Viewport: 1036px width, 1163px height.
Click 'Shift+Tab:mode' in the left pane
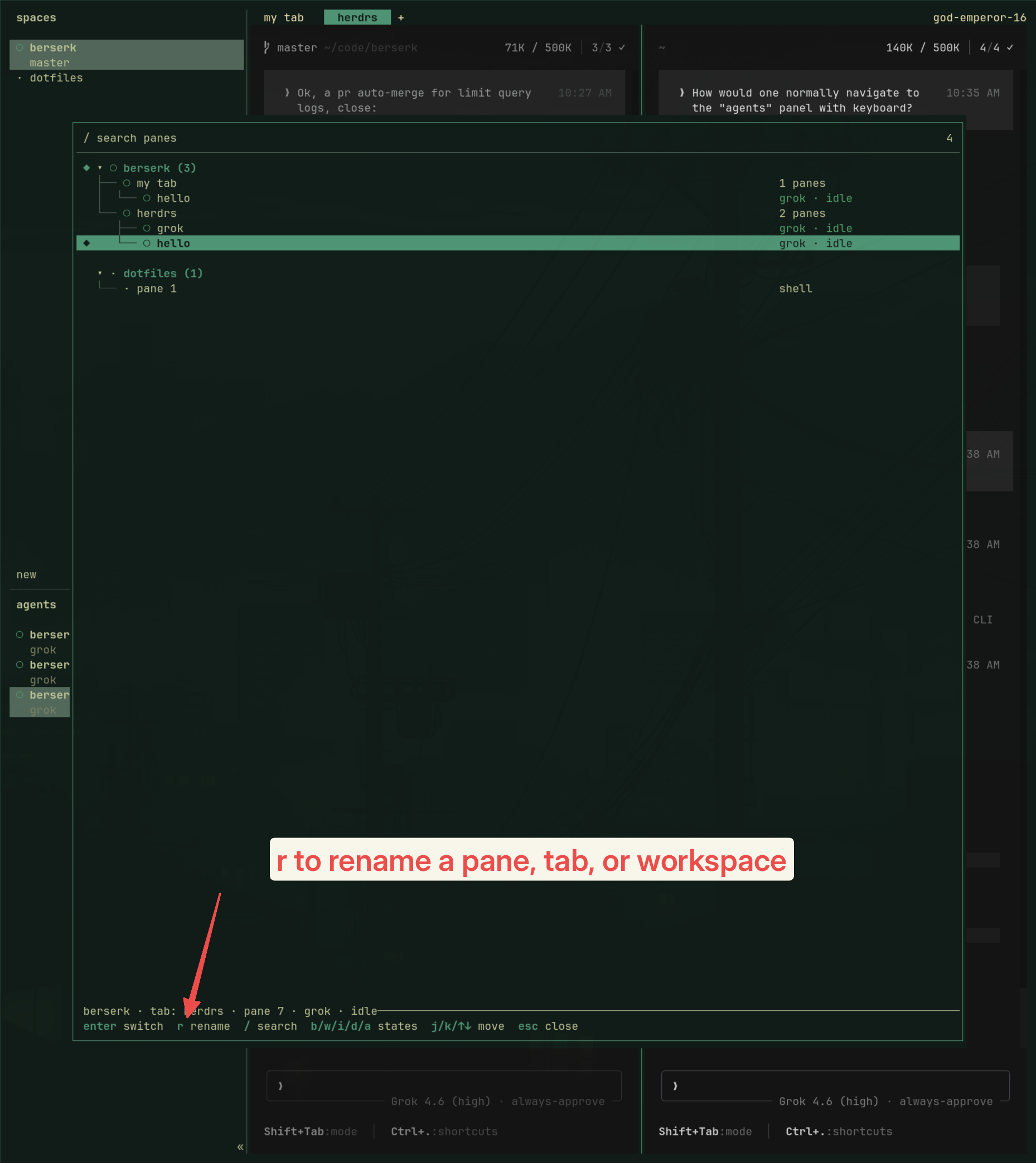click(x=310, y=1132)
